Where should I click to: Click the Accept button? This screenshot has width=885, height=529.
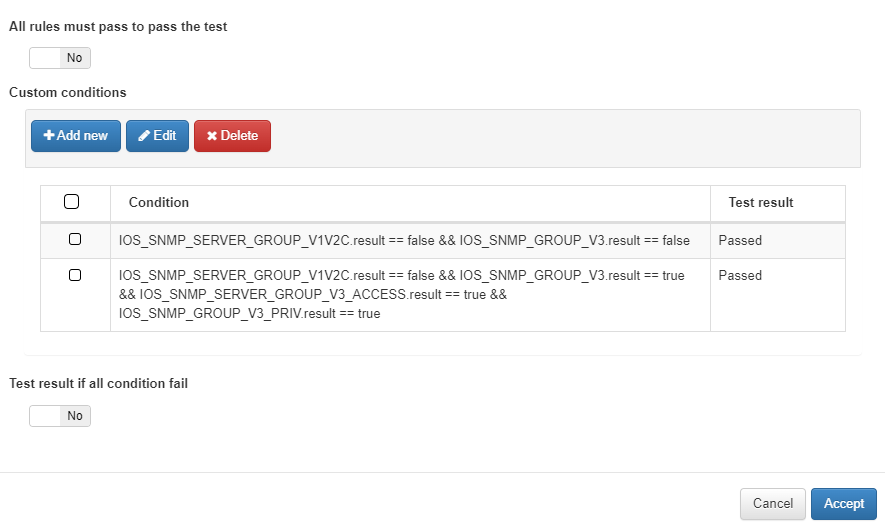[843, 504]
